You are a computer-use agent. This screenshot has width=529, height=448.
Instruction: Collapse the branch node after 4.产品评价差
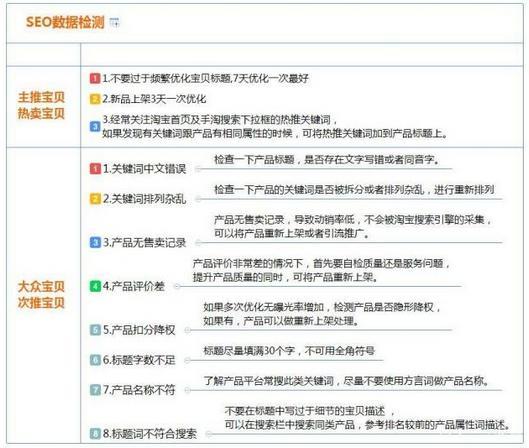click(177, 286)
